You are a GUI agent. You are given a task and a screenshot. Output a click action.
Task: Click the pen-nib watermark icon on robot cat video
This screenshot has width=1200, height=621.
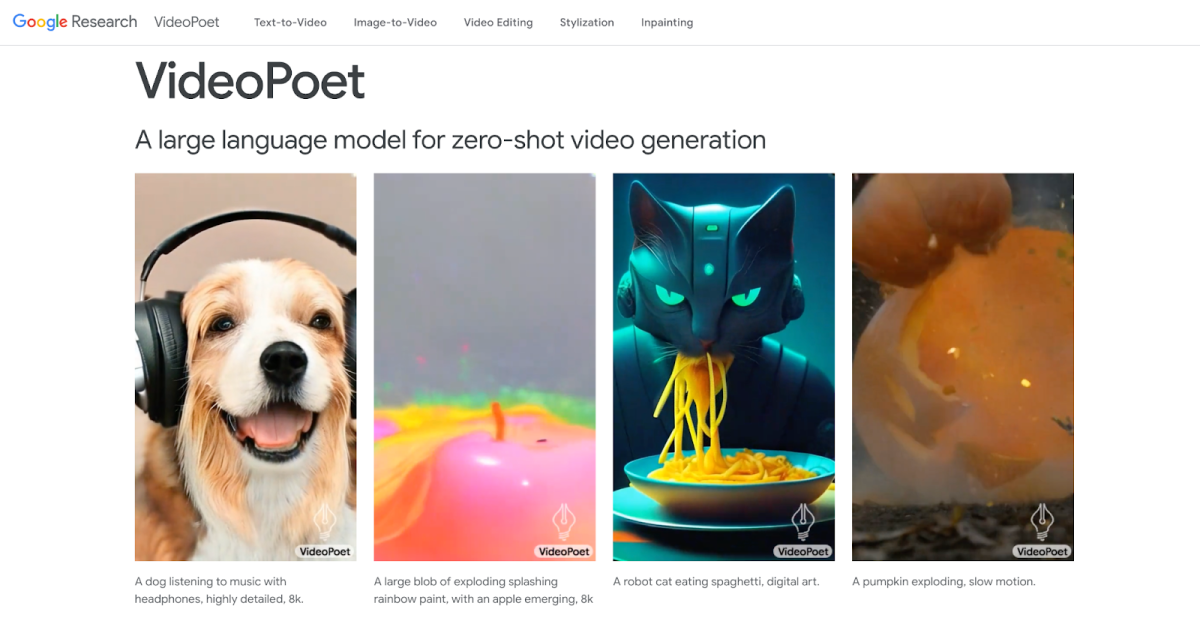(x=803, y=521)
